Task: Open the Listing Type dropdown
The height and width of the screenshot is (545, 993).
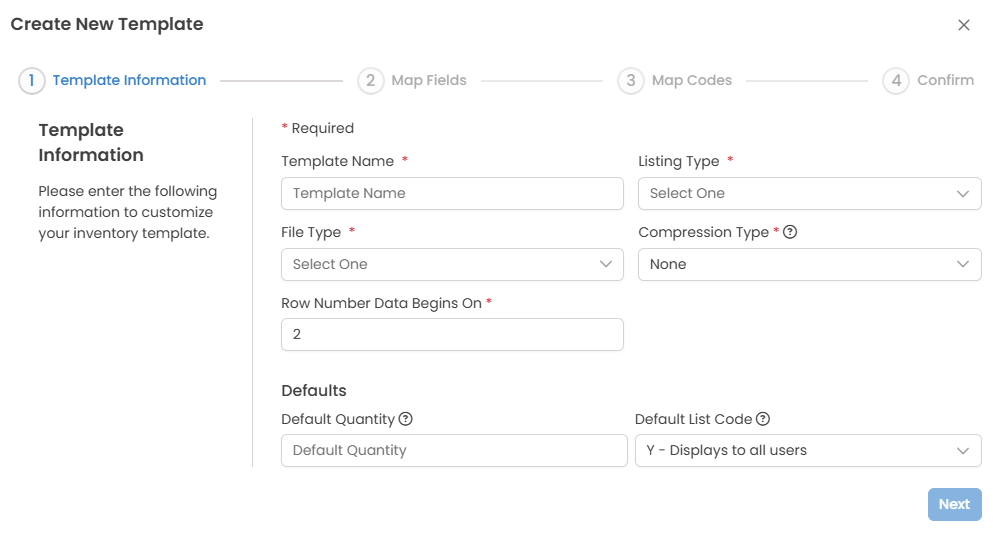Action: [809, 193]
